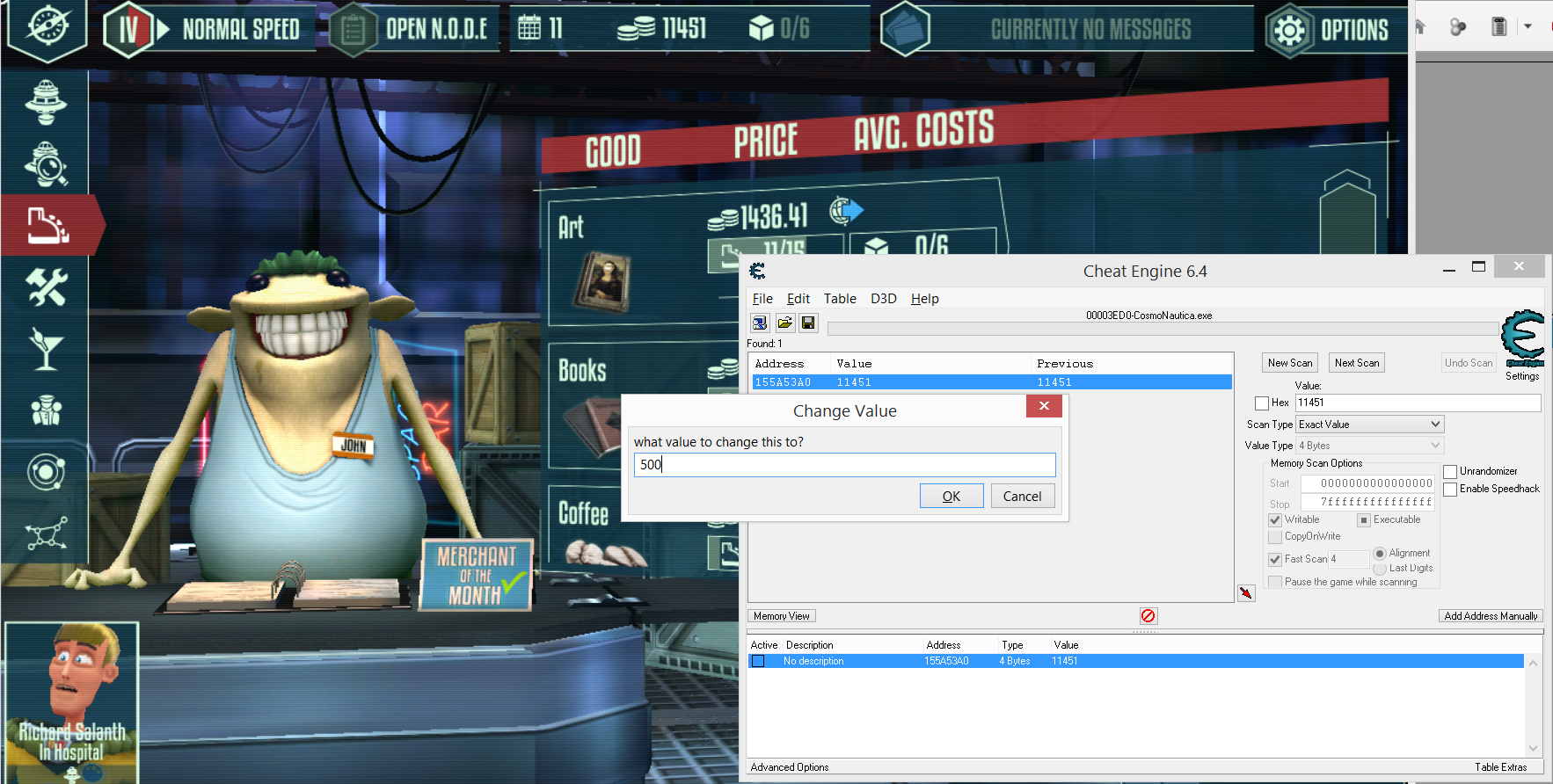
Task: Open the dropdown arrow beside the clipboard icon
Action: pyautogui.click(x=1527, y=26)
